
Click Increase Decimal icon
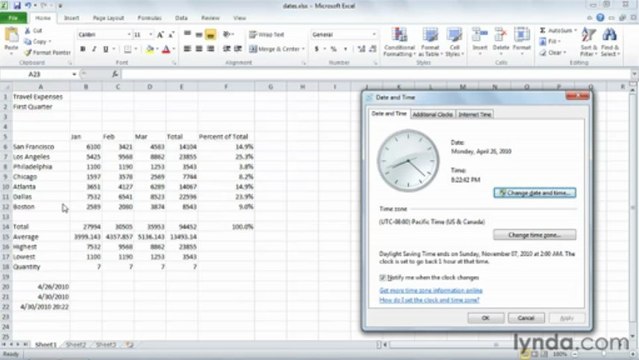tap(361, 49)
